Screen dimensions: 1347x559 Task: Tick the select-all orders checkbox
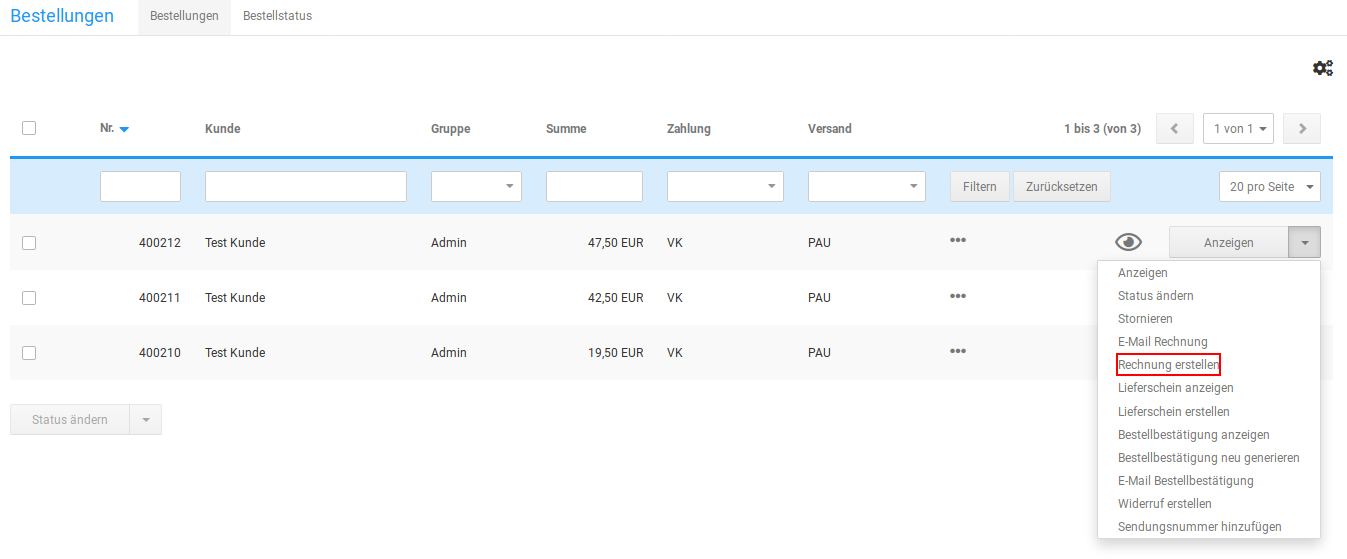[29, 128]
